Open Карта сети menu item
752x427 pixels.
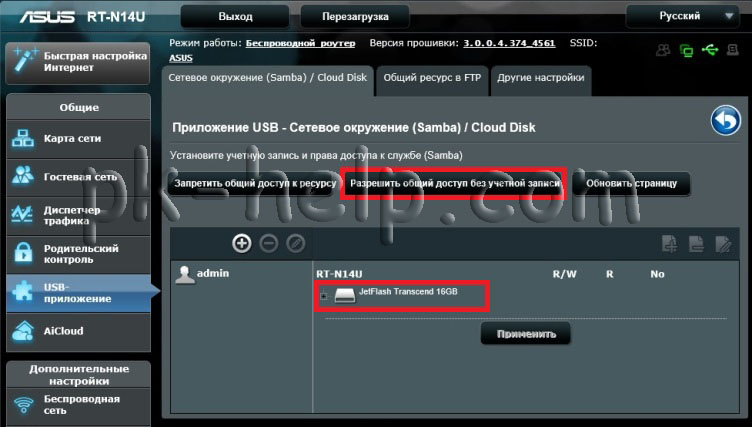click(x=79, y=139)
